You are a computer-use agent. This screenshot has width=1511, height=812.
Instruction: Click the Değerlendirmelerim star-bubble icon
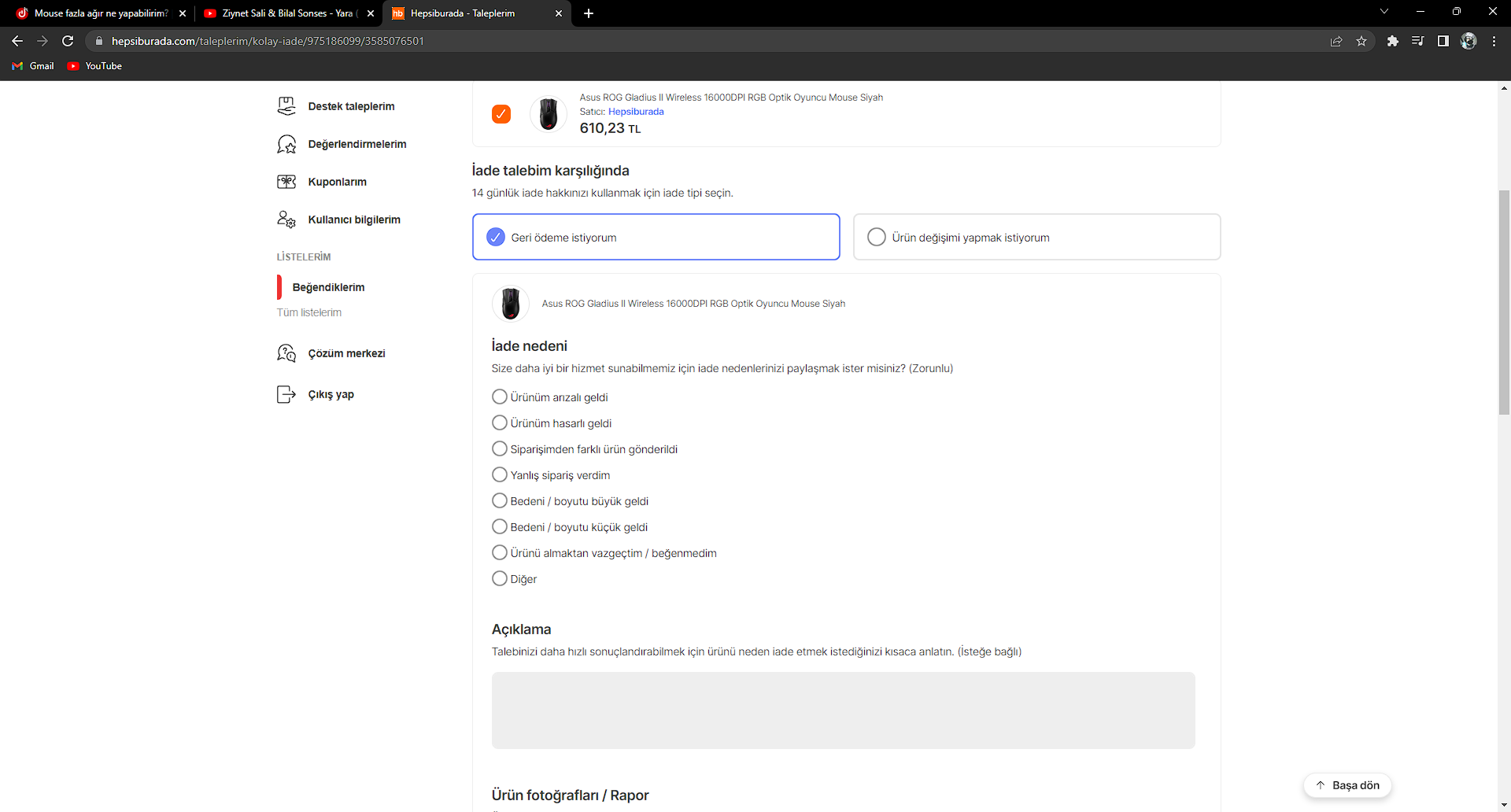[x=286, y=144]
